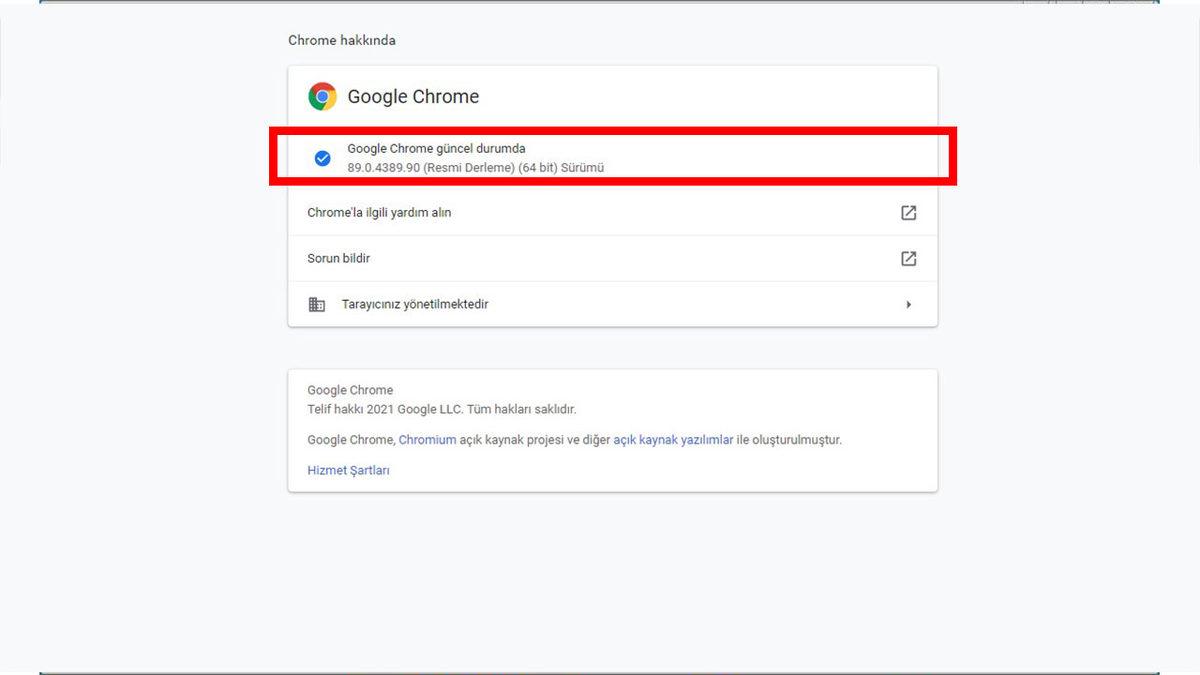Screen dimensions: 1200x675
Task: Click the Sorun bildir row
Action: (x=339, y=258)
